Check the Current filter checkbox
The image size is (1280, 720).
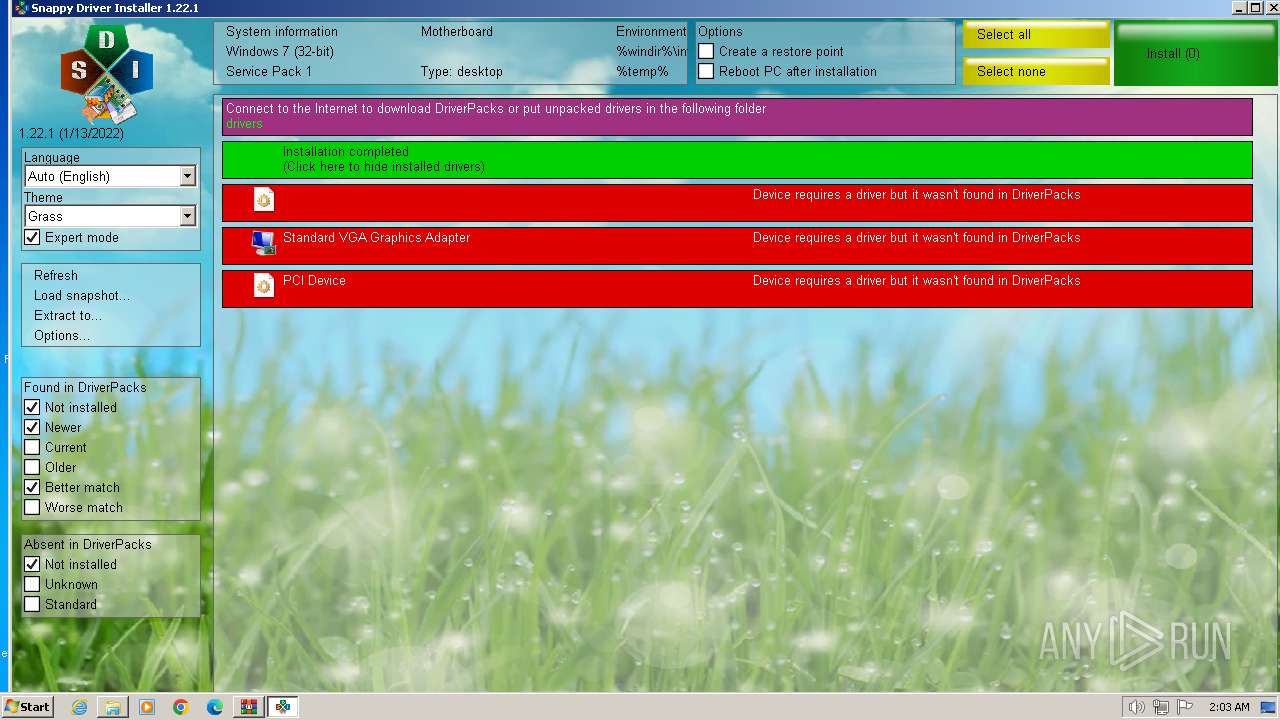coord(32,447)
